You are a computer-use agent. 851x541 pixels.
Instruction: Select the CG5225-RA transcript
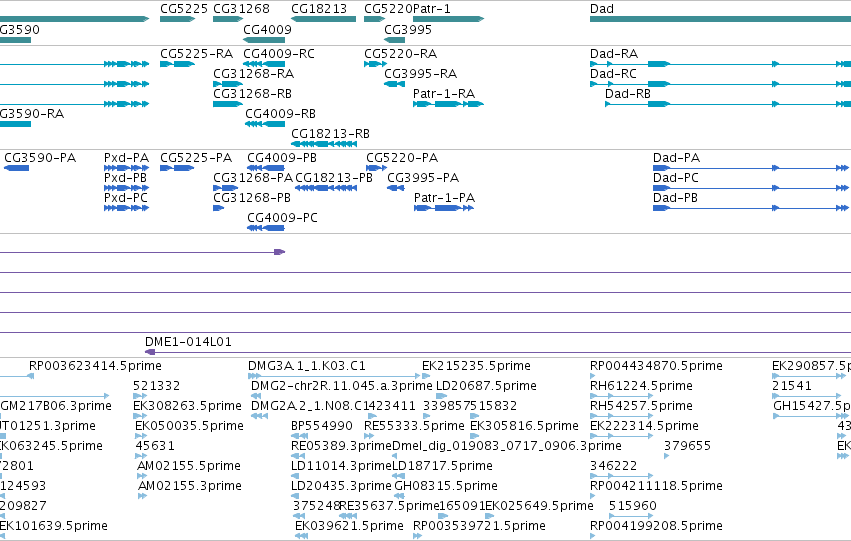177,64
